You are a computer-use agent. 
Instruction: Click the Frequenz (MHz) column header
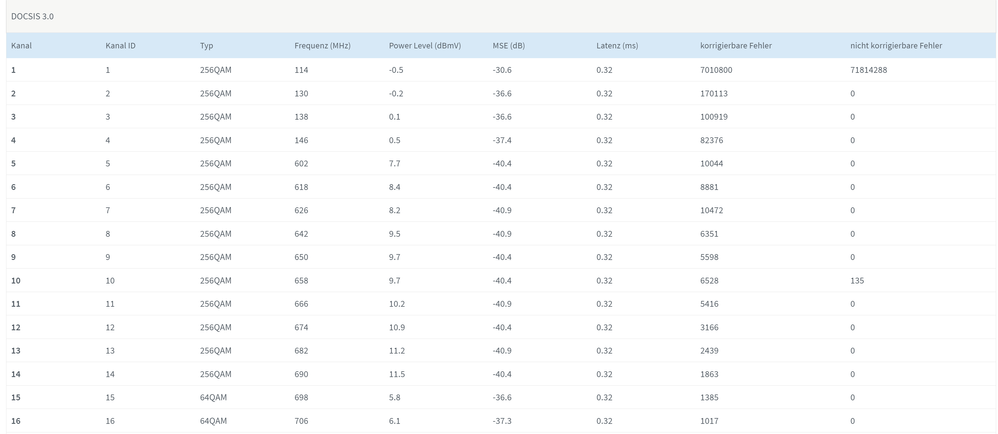pos(322,46)
